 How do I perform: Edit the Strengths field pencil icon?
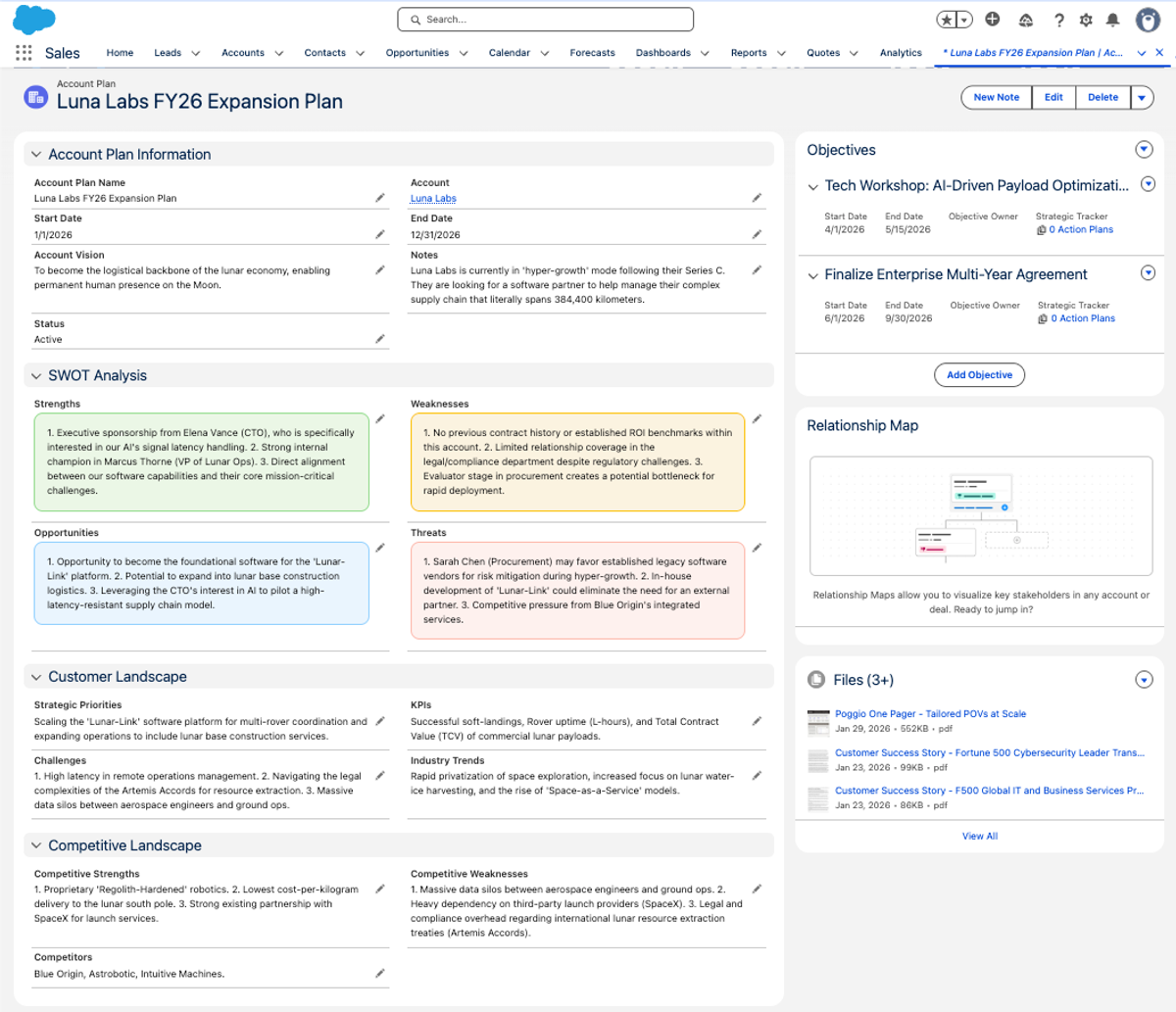(380, 418)
